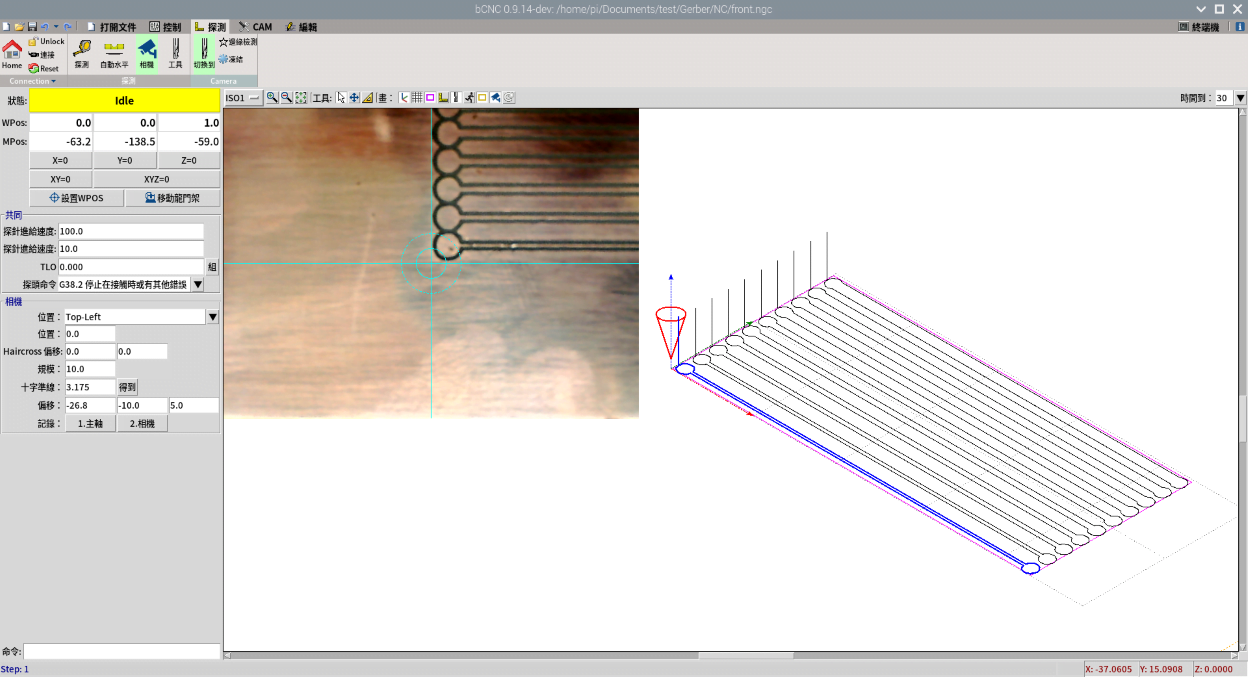This screenshot has height=677, width=1248.
Task: Open the 控制 control tab
Action: pos(165,27)
